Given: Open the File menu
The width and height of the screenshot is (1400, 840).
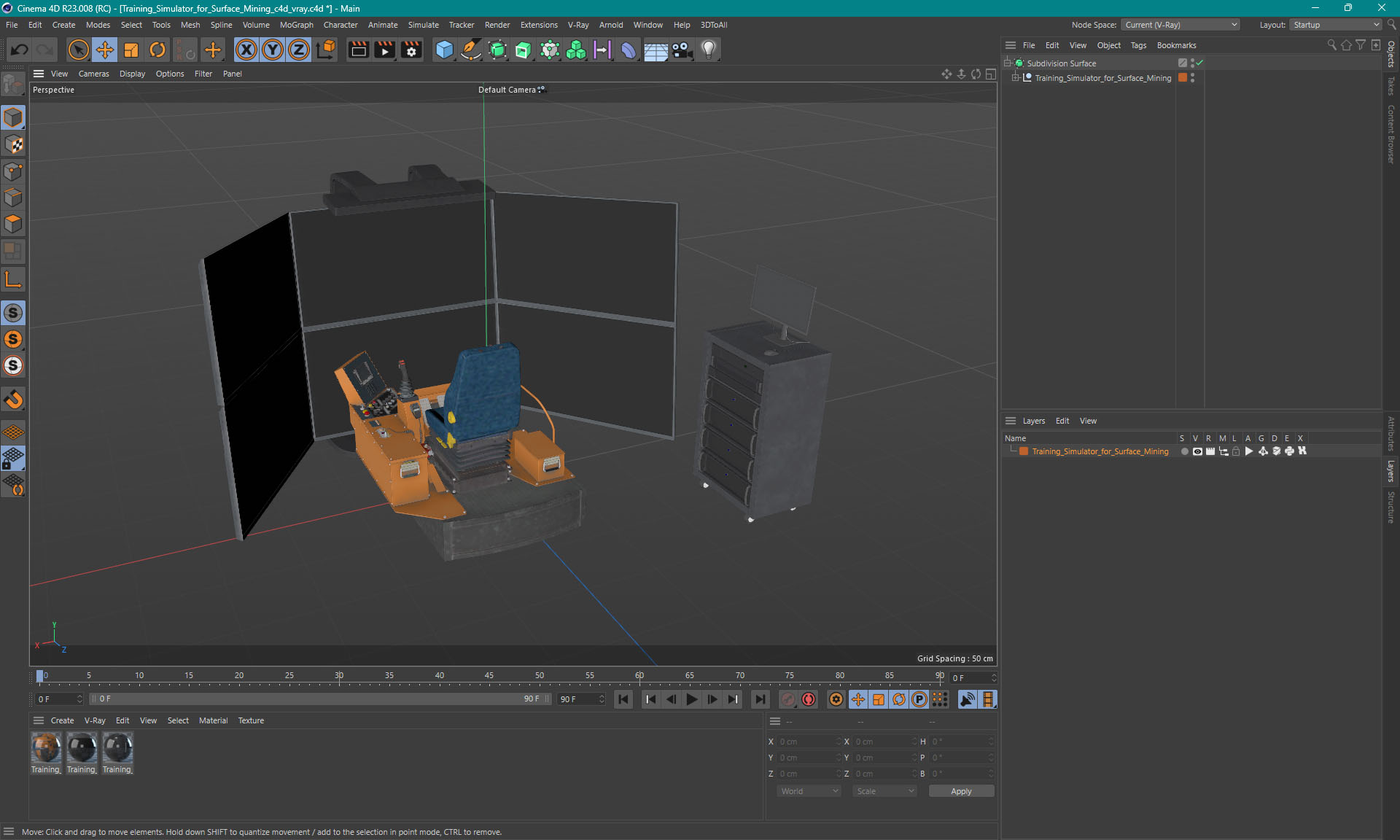Looking at the screenshot, I should [x=12, y=25].
